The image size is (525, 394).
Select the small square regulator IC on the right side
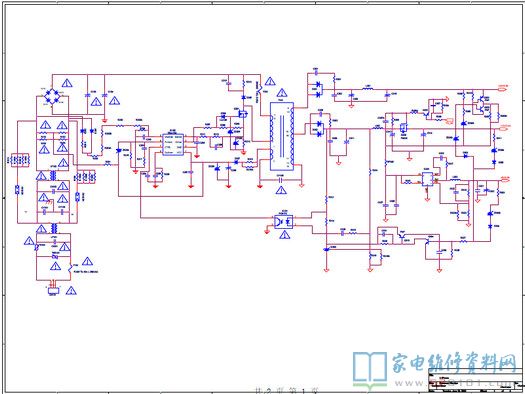(427, 179)
